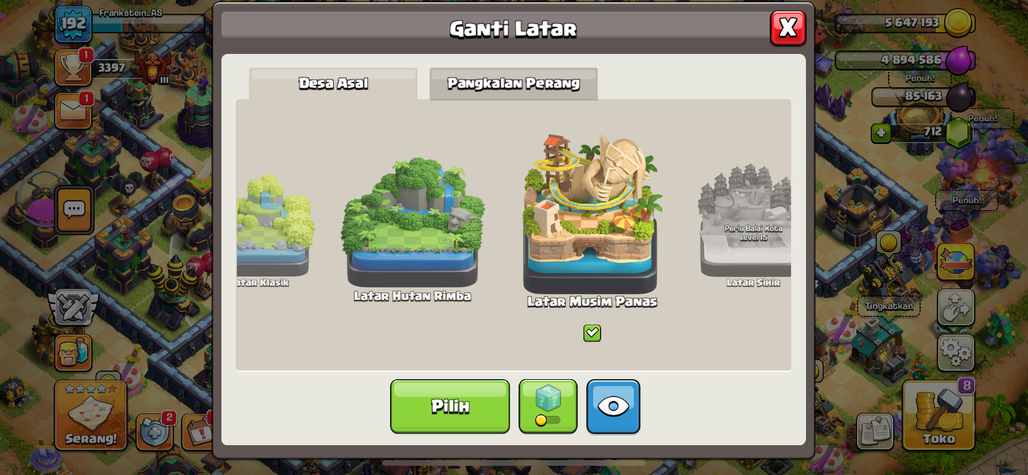Close the Ganti Latar dialog
This screenshot has width=1028, height=475.
tap(787, 28)
